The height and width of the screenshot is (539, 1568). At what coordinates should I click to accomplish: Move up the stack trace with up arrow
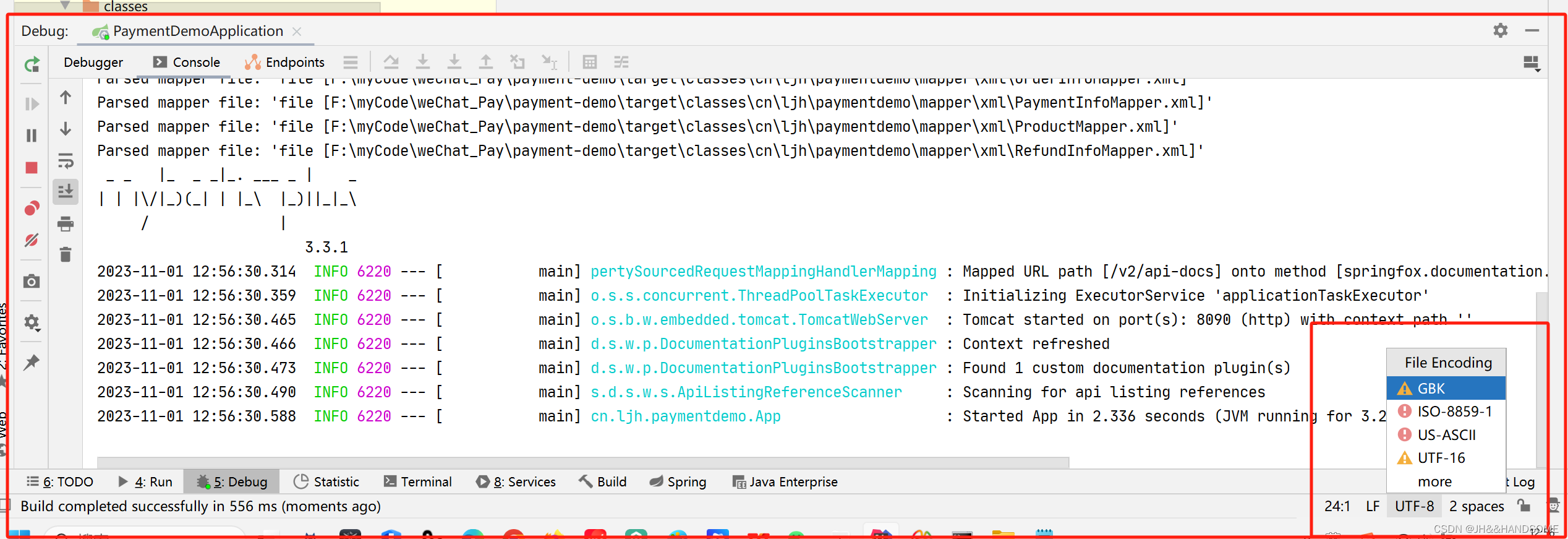[x=66, y=97]
